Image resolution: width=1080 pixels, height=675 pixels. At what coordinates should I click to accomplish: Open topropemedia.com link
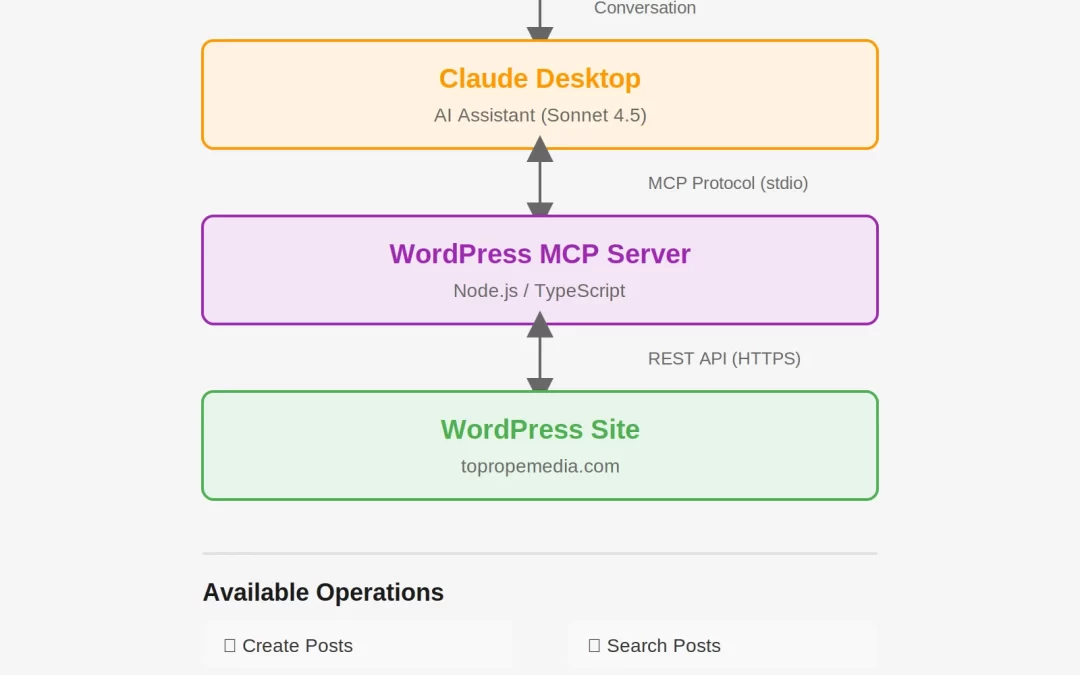[540, 466]
